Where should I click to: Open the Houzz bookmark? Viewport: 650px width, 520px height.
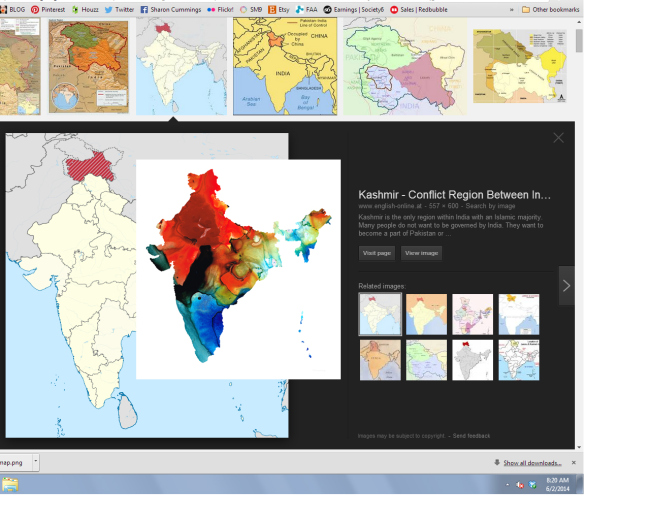[85, 9]
